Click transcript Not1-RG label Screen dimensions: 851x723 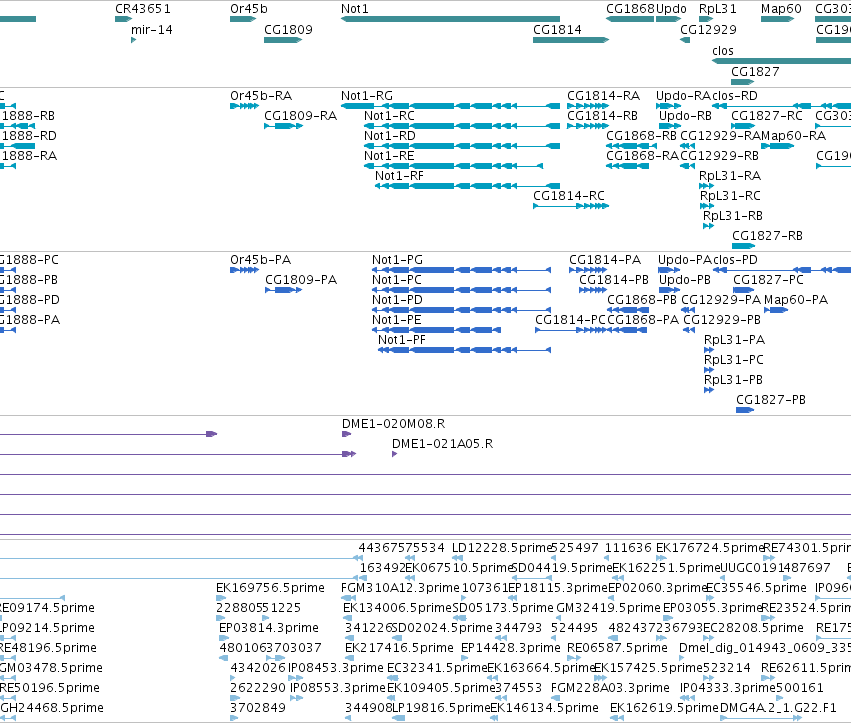(x=367, y=96)
